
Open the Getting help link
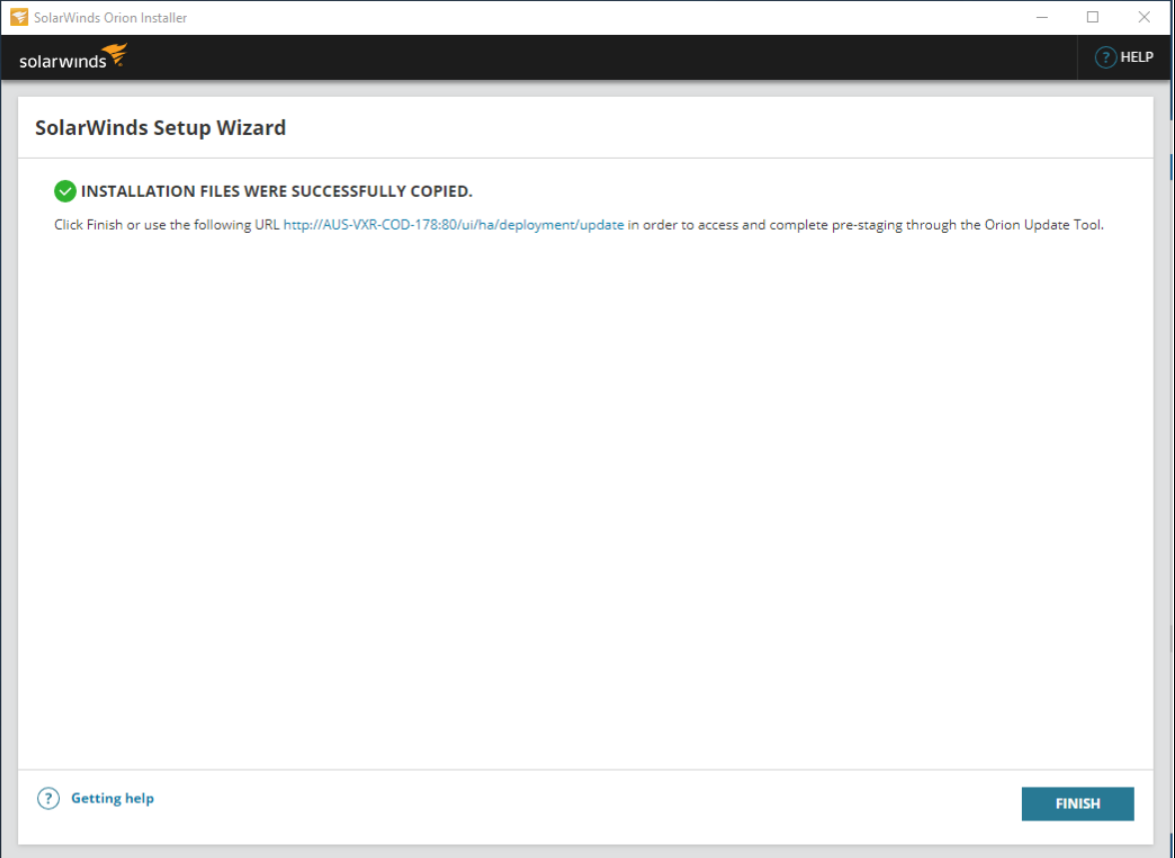point(112,798)
